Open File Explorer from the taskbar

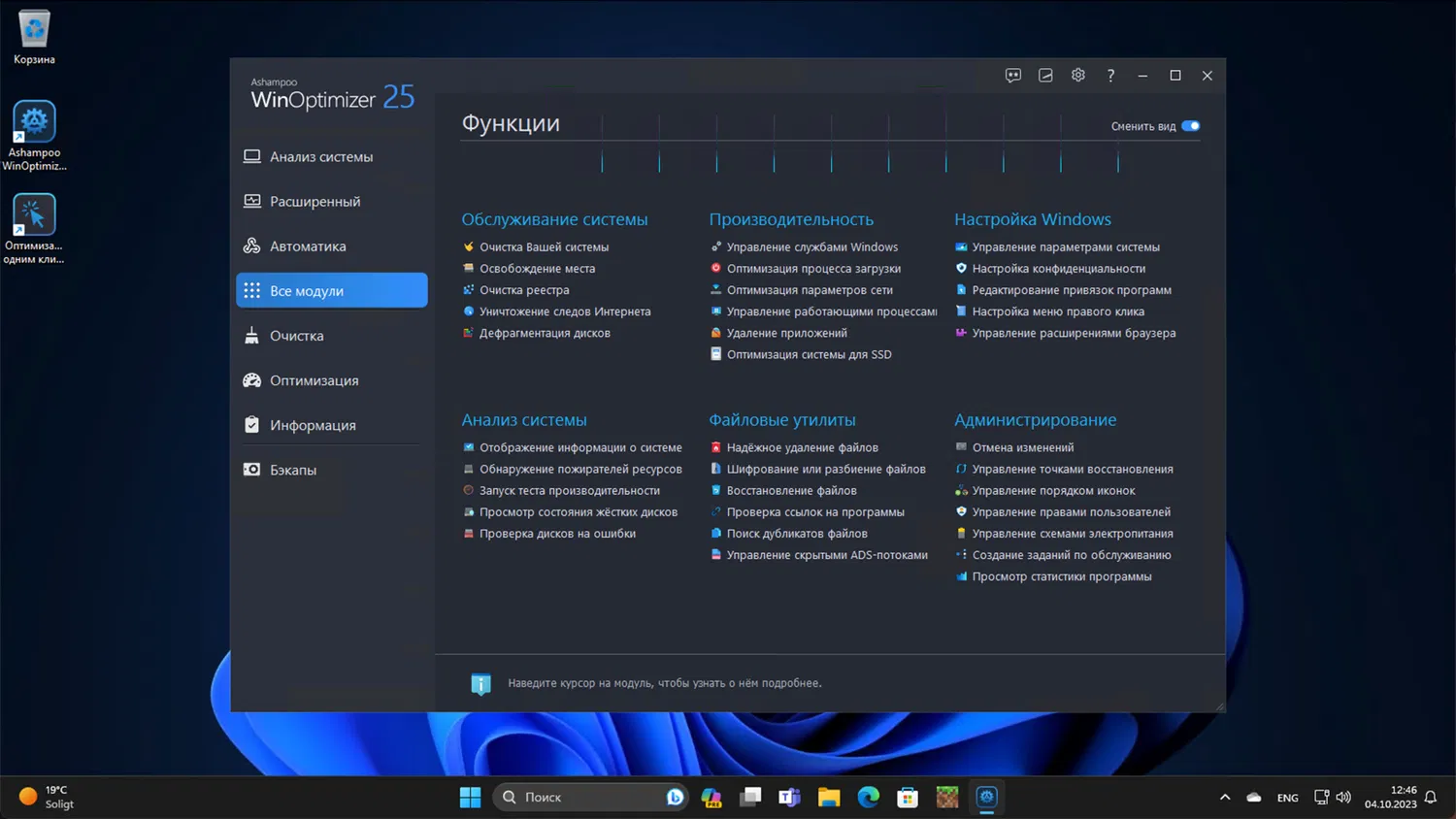coord(829,798)
